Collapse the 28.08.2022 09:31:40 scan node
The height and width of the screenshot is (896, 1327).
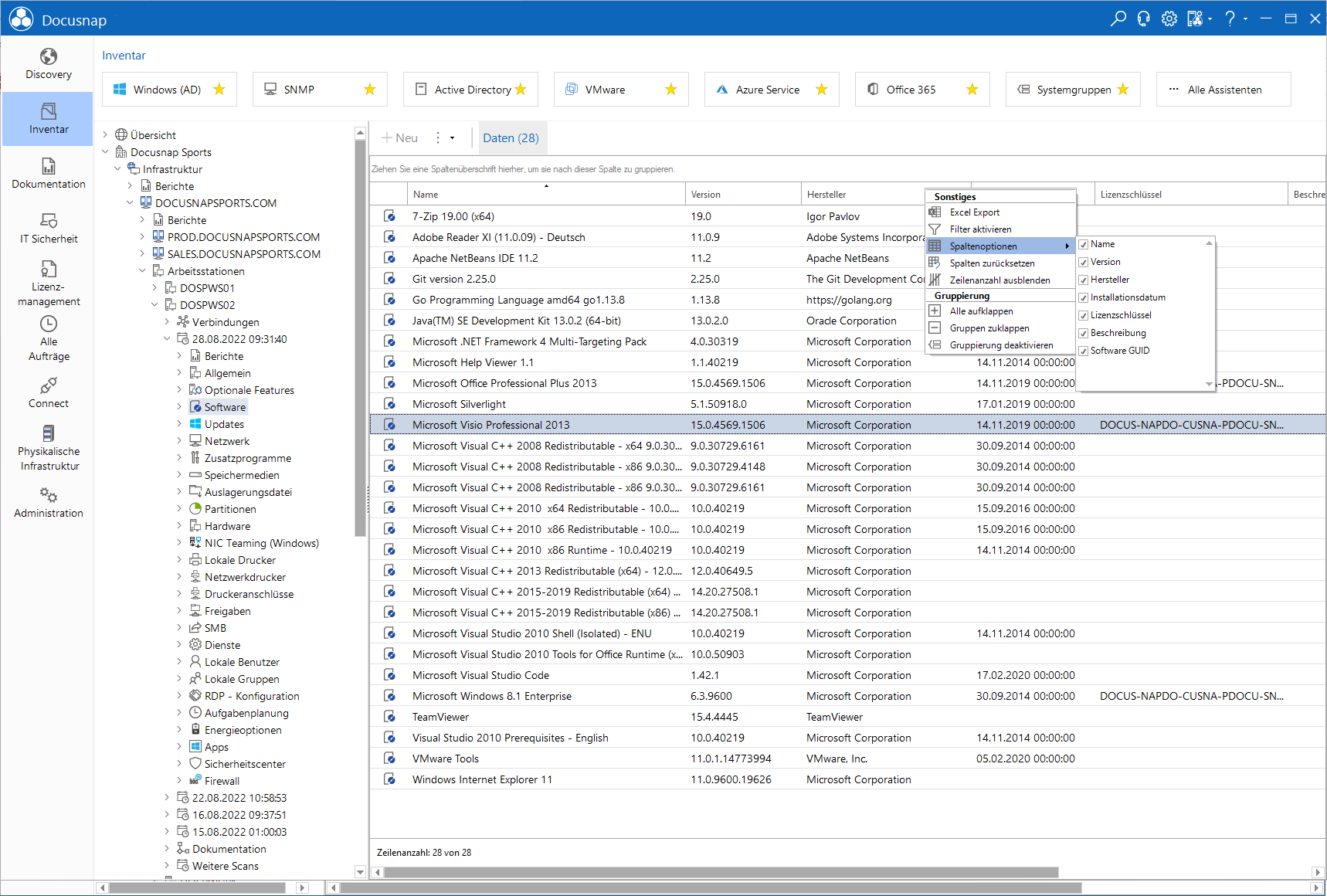[x=168, y=339]
